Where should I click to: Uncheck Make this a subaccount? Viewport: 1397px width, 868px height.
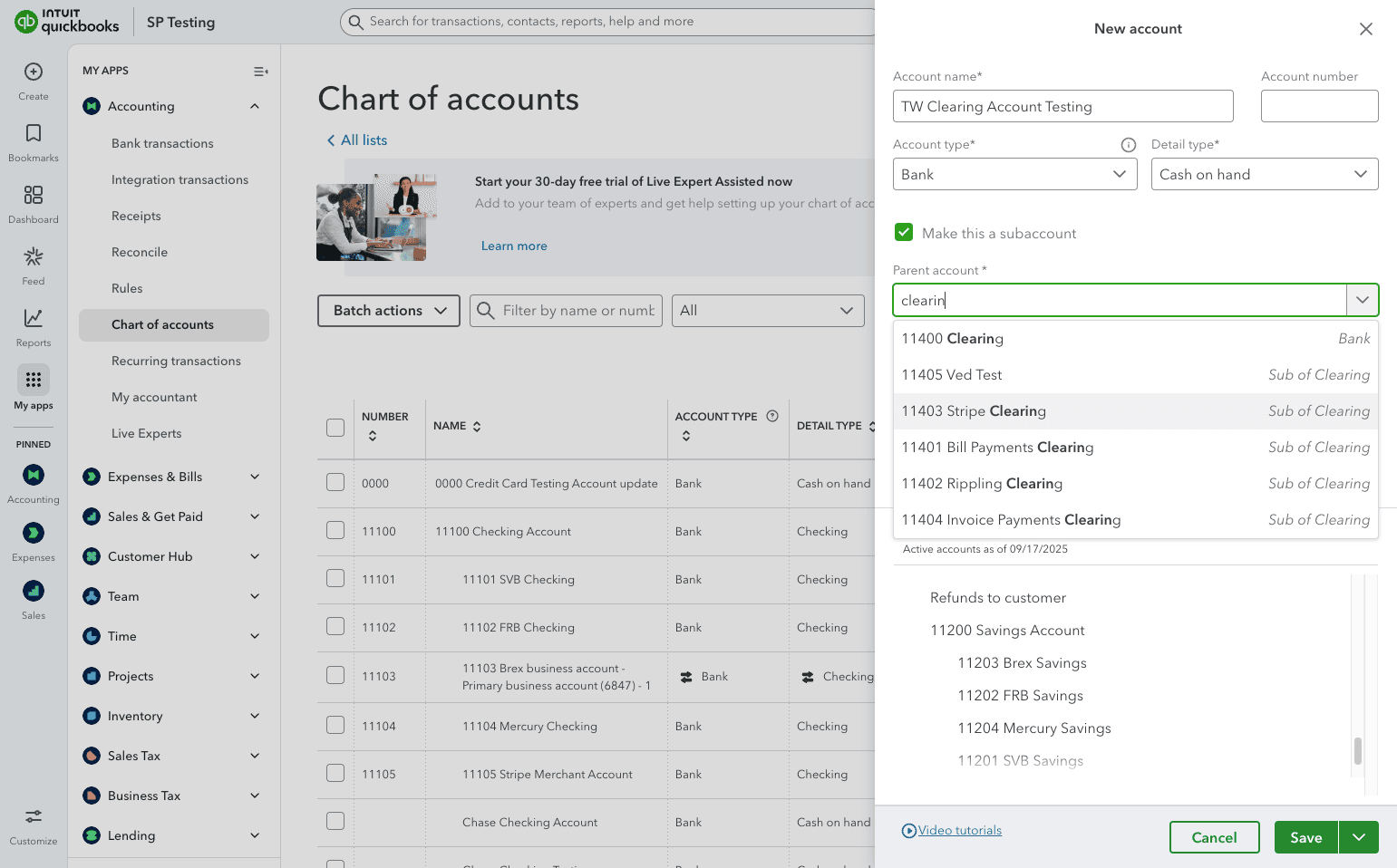click(904, 232)
